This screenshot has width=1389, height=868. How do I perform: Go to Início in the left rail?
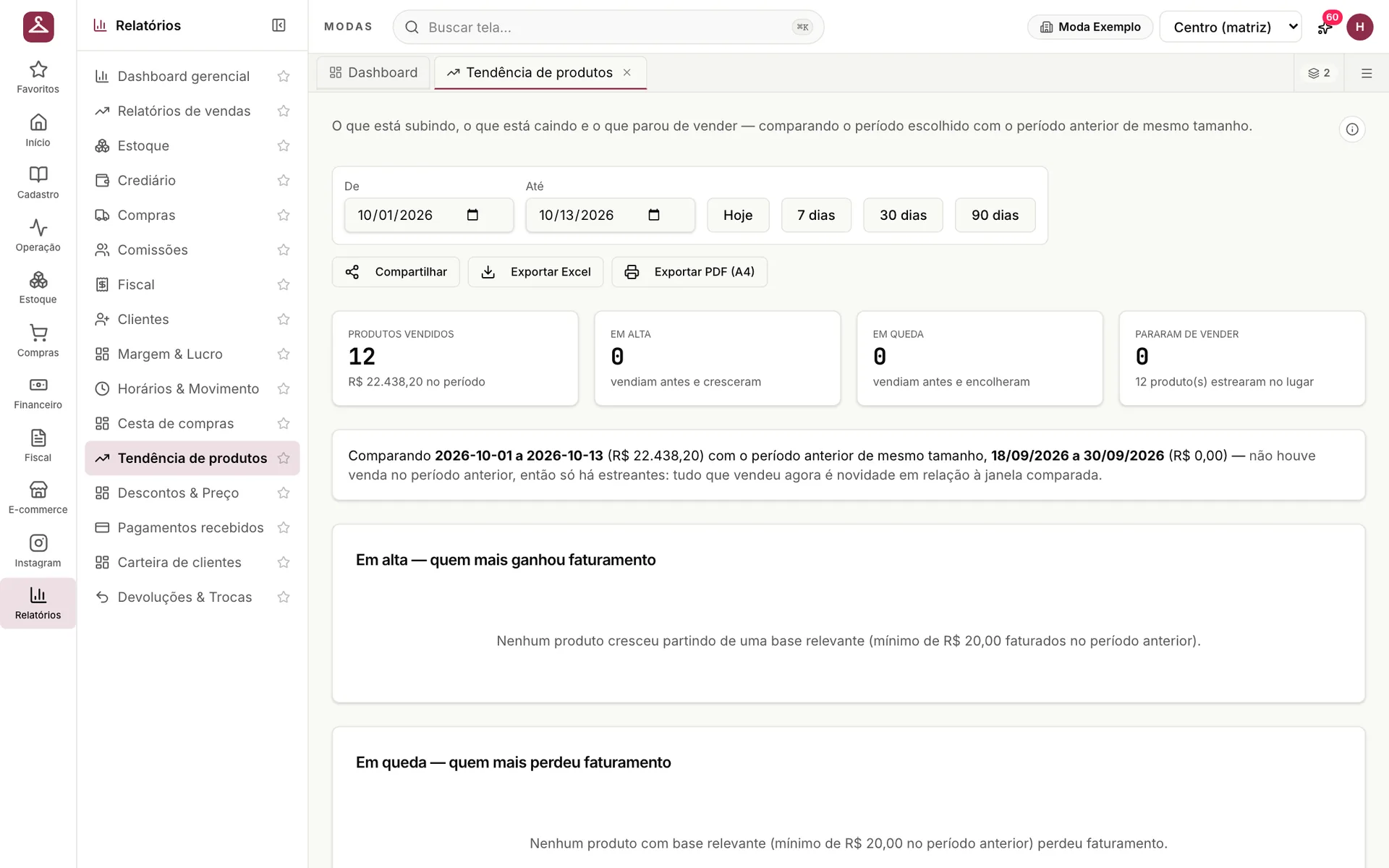[38, 130]
